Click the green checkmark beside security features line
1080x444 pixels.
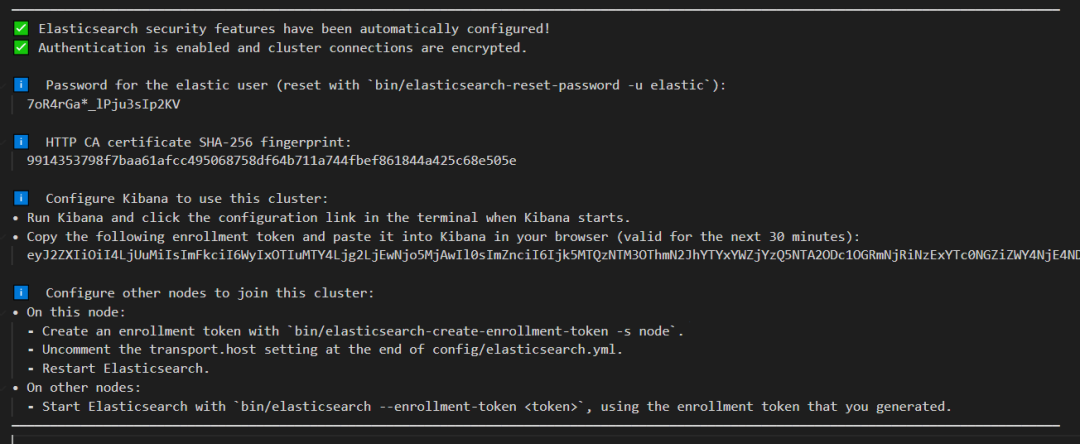tap(21, 29)
